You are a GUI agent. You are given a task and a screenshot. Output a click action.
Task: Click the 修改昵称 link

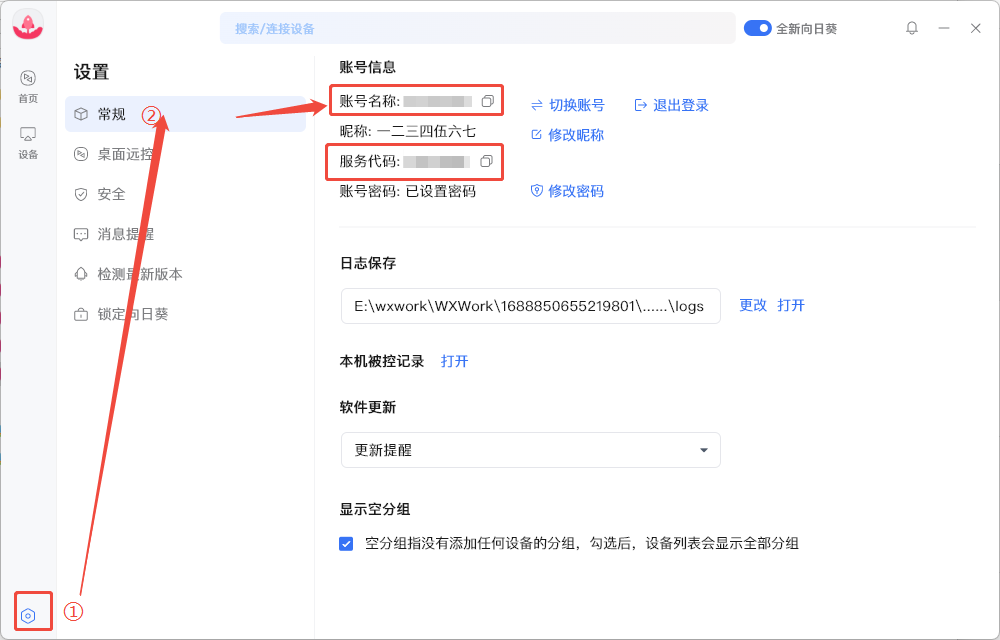(x=568, y=135)
